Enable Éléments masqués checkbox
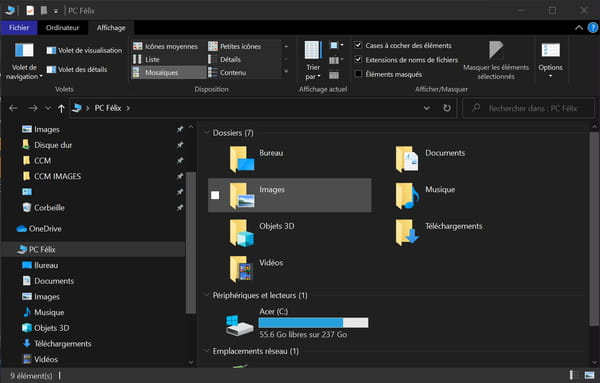600x383 pixels. 358,74
